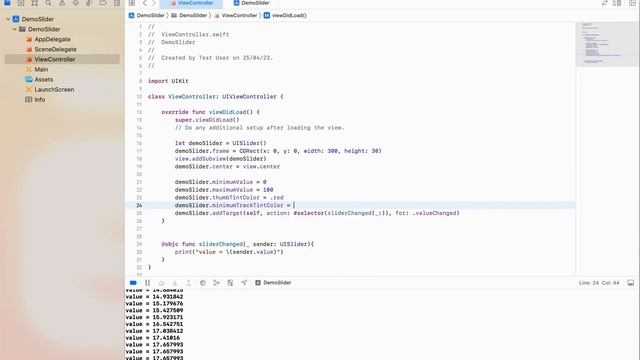
Task: Click the code review arrows icon
Action: tap(604, 3)
